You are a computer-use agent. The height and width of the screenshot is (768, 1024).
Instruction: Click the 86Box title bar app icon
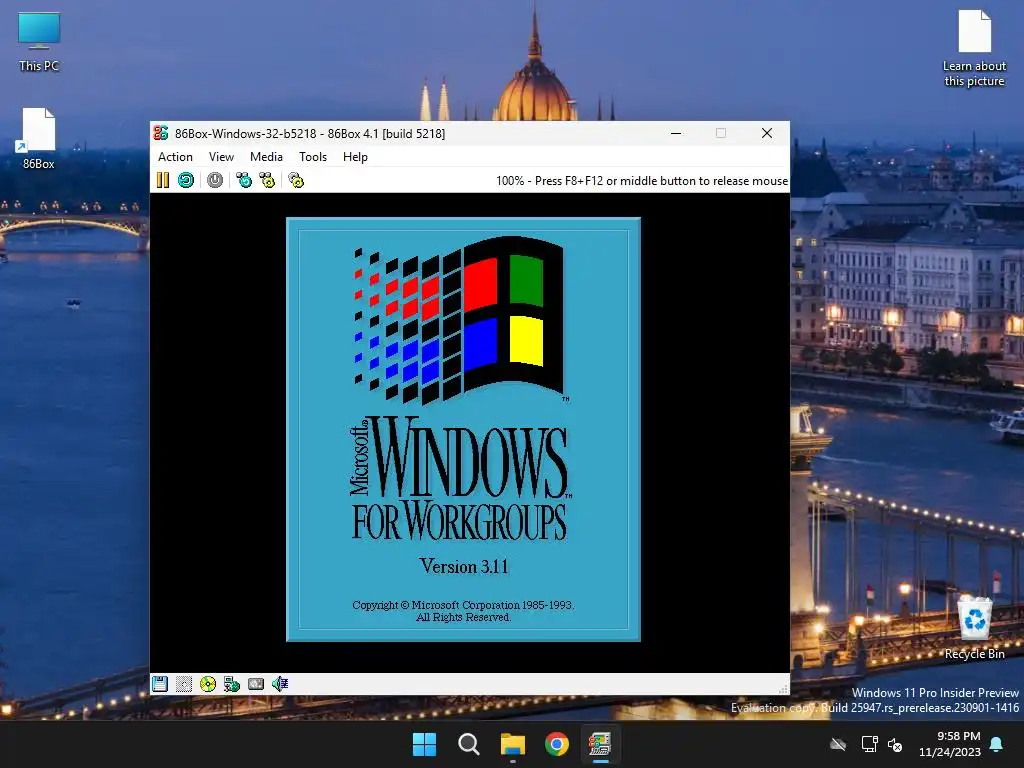[161, 133]
